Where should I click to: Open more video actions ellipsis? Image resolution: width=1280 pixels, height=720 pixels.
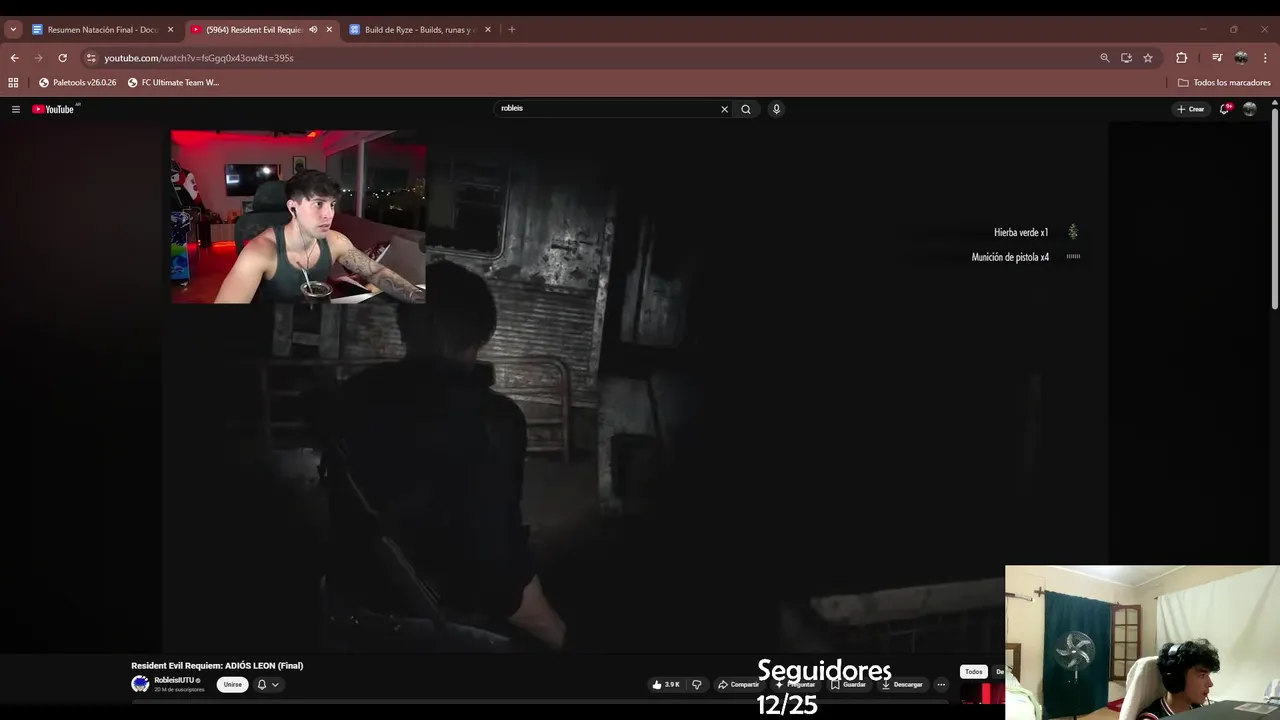click(x=941, y=685)
